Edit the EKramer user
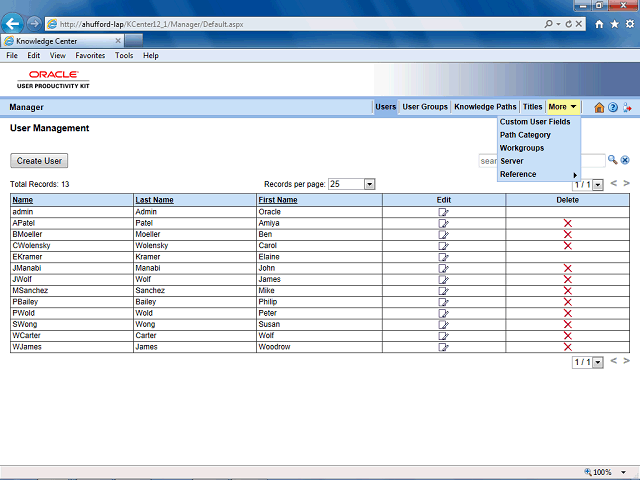The height and width of the screenshot is (480, 640). point(443,257)
